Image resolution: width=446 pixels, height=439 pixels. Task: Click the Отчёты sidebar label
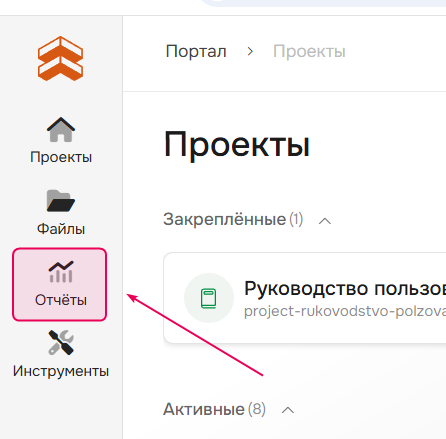coord(61,300)
